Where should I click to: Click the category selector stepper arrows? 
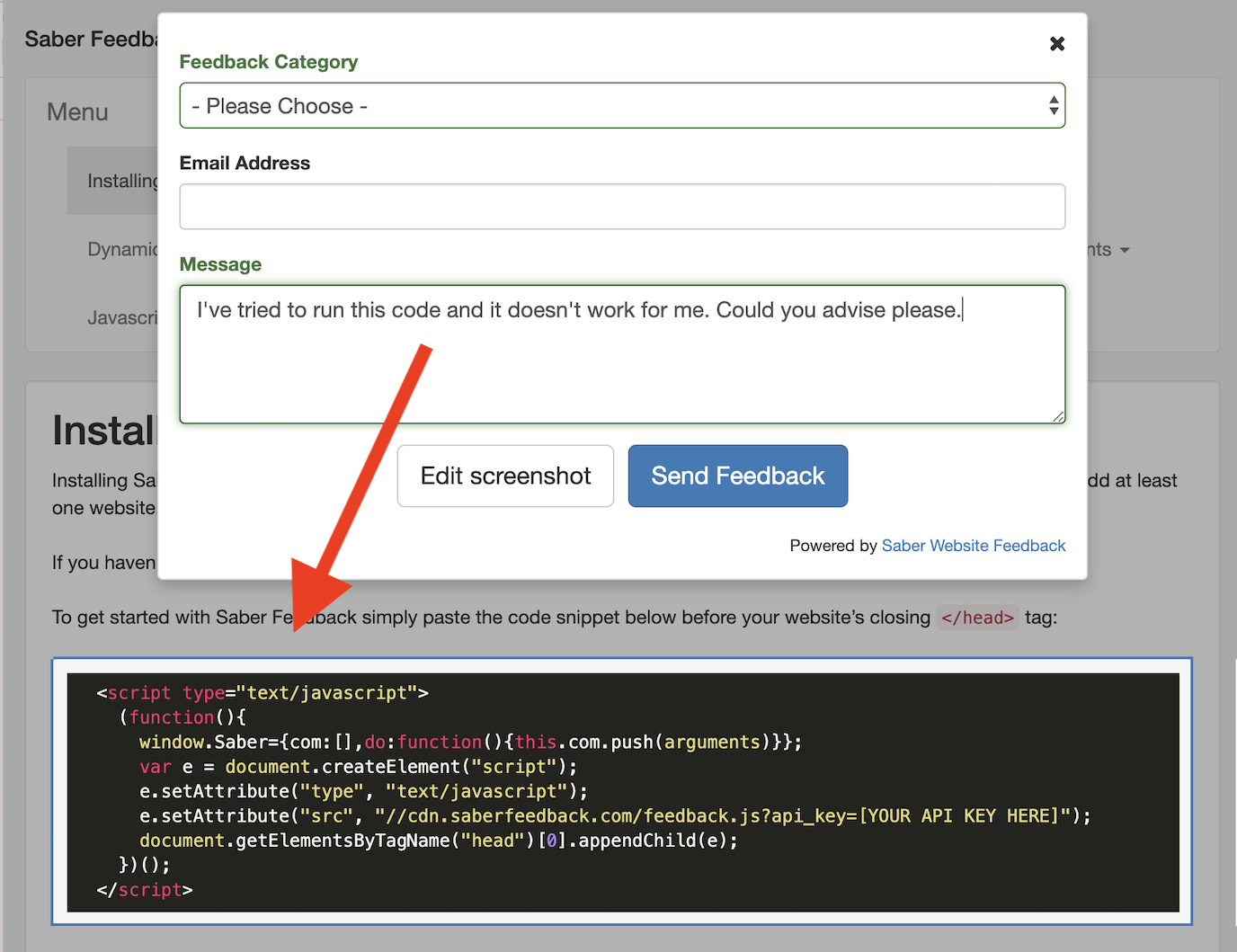point(1052,105)
